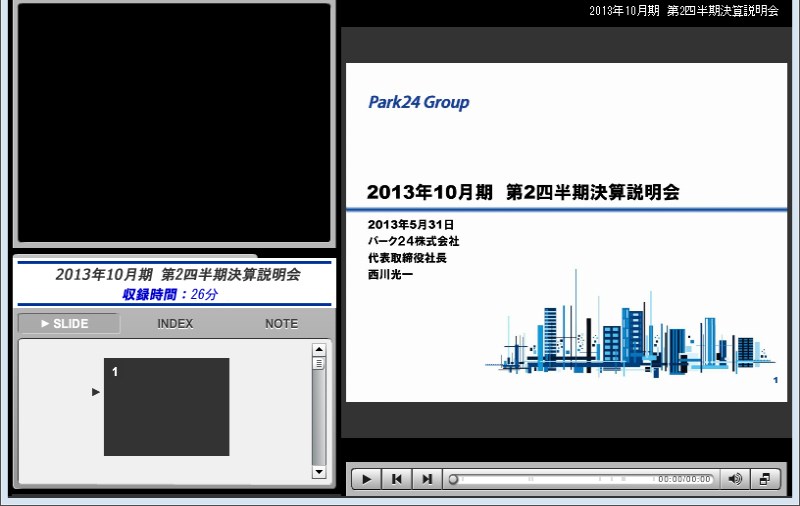This screenshot has height=506, width=800.
Task: Click the 00:00/00:00 time display
Action: 684,479
